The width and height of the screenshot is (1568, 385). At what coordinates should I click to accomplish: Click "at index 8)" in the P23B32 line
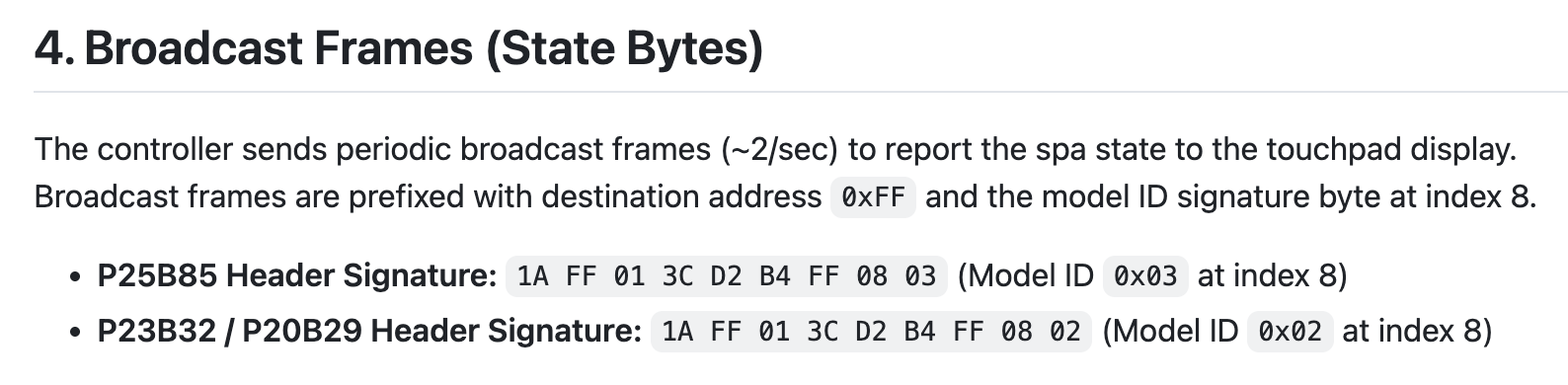click(x=1417, y=331)
